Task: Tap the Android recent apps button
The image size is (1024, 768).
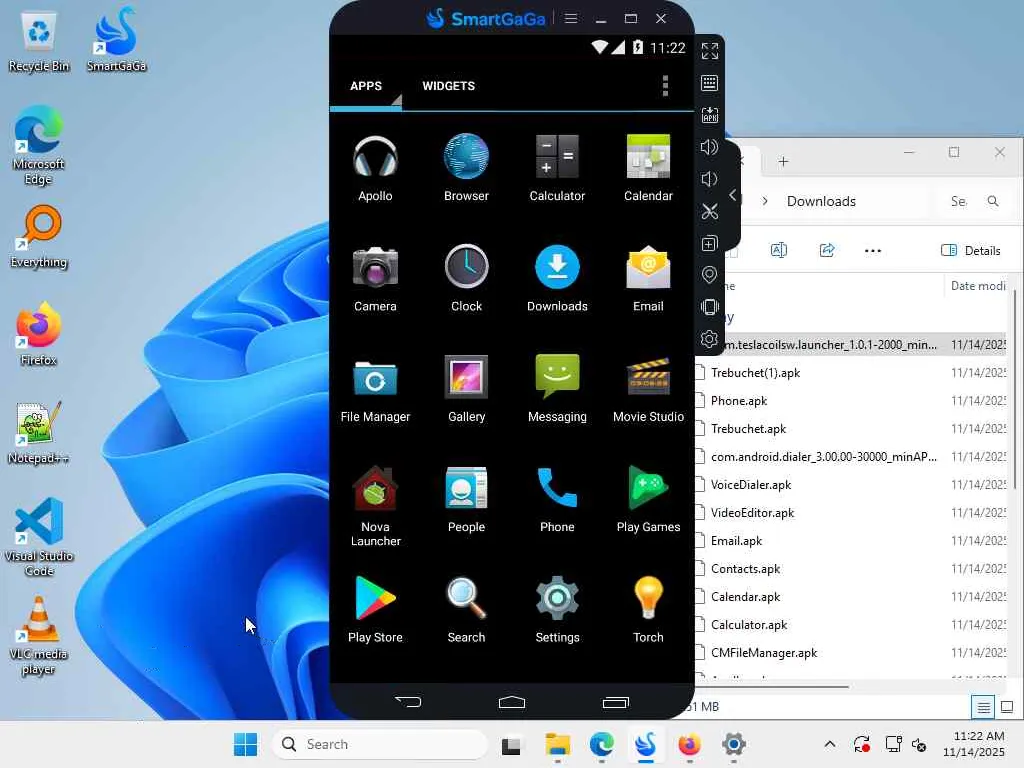Action: pyautogui.click(x=615, y=702)
